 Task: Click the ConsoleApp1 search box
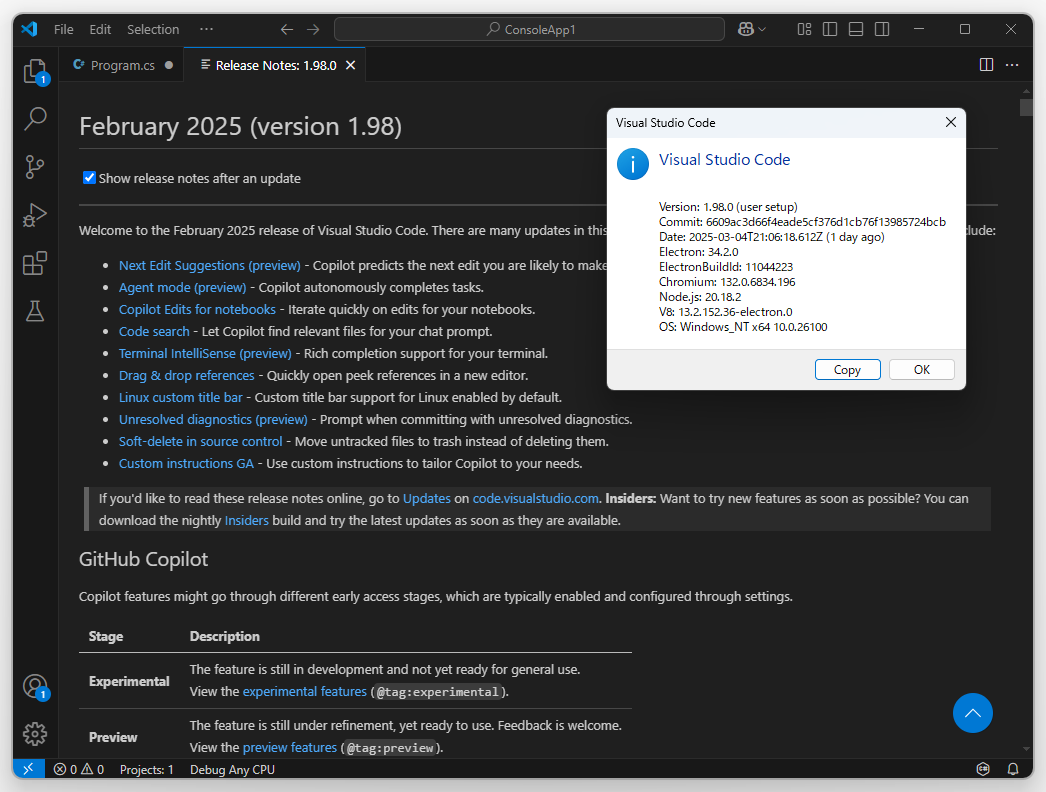[529, 29]
